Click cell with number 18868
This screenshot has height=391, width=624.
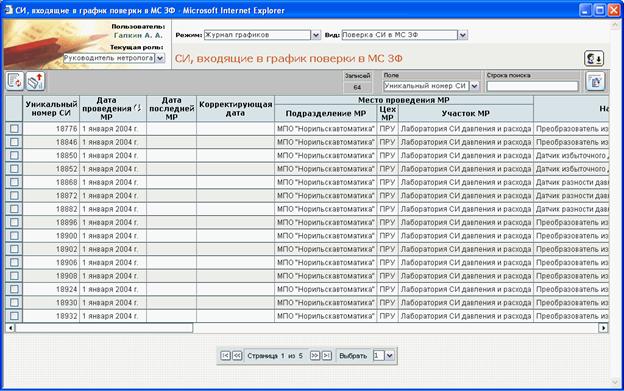[51, 182]
